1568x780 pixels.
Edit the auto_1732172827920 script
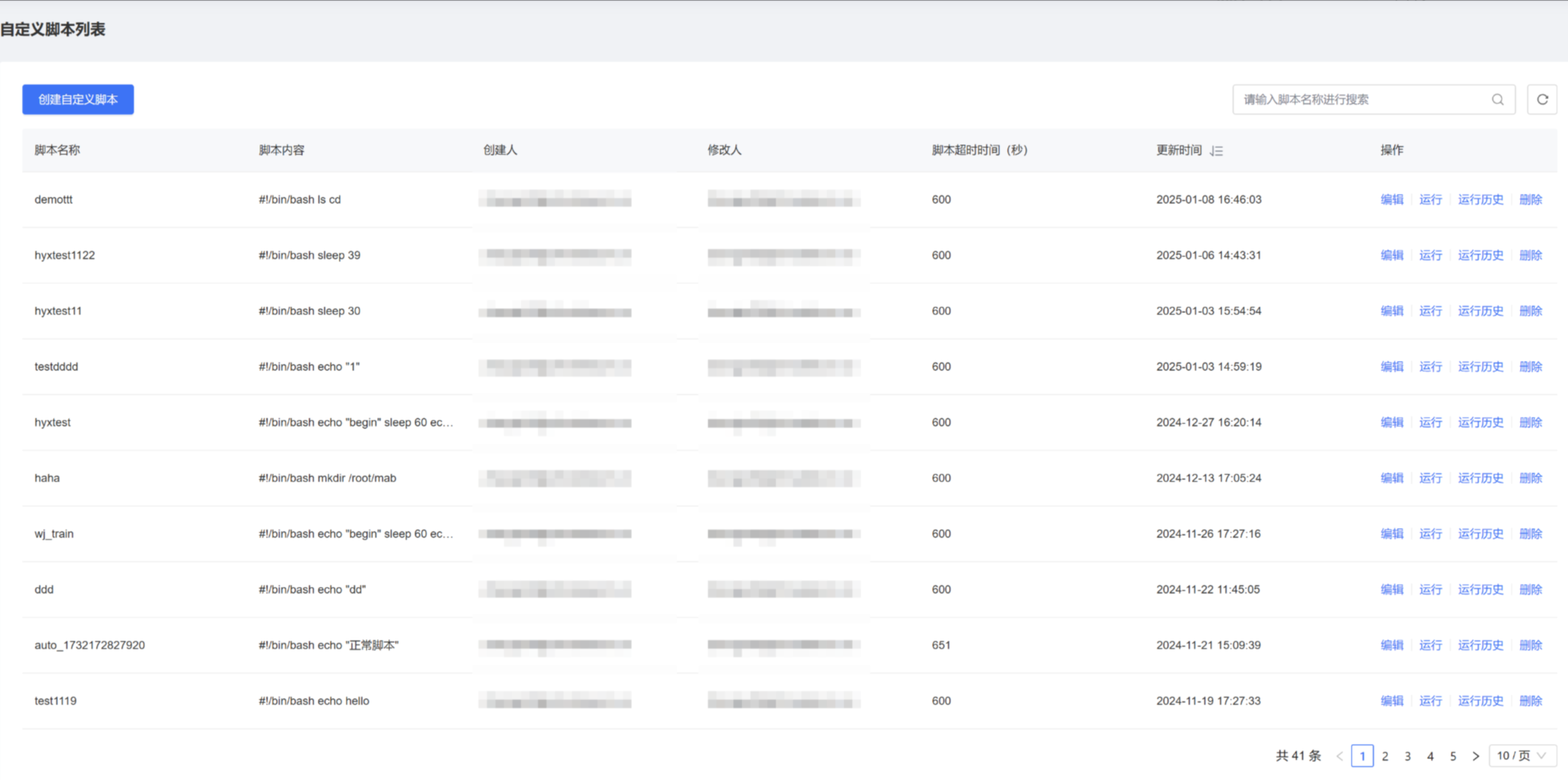tap(1391, 645)
